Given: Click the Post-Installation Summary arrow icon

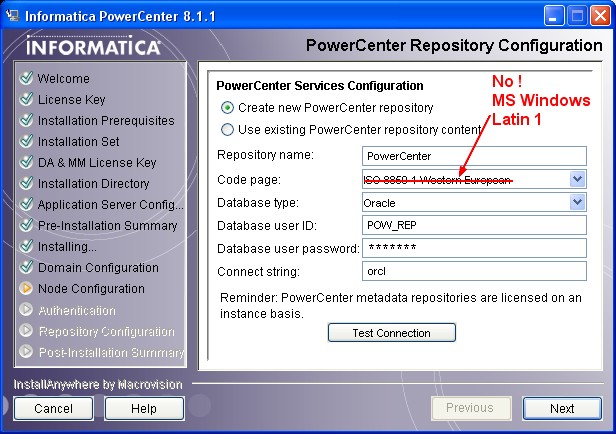Looking at the screenshot, I should 26,351.
